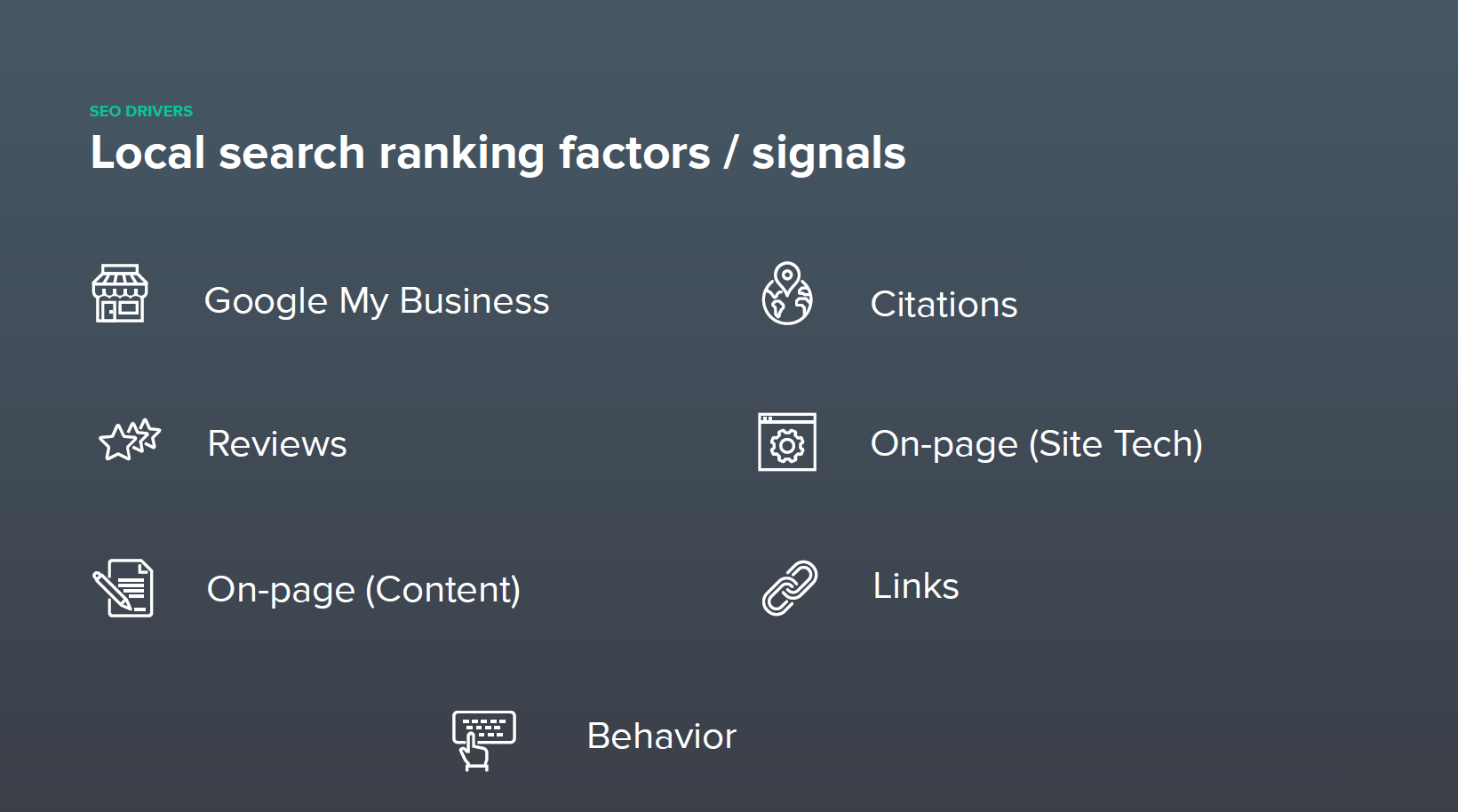The height and width of the screenshot is (812, 1458).
Task: Select the Site Tech browser gear icon
Action: (787, 442)
